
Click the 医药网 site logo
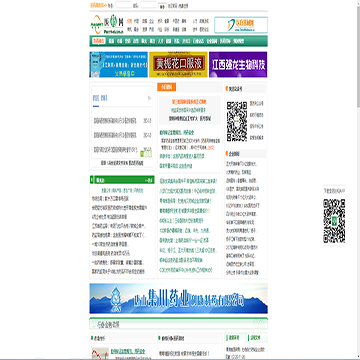coord(107,25)
